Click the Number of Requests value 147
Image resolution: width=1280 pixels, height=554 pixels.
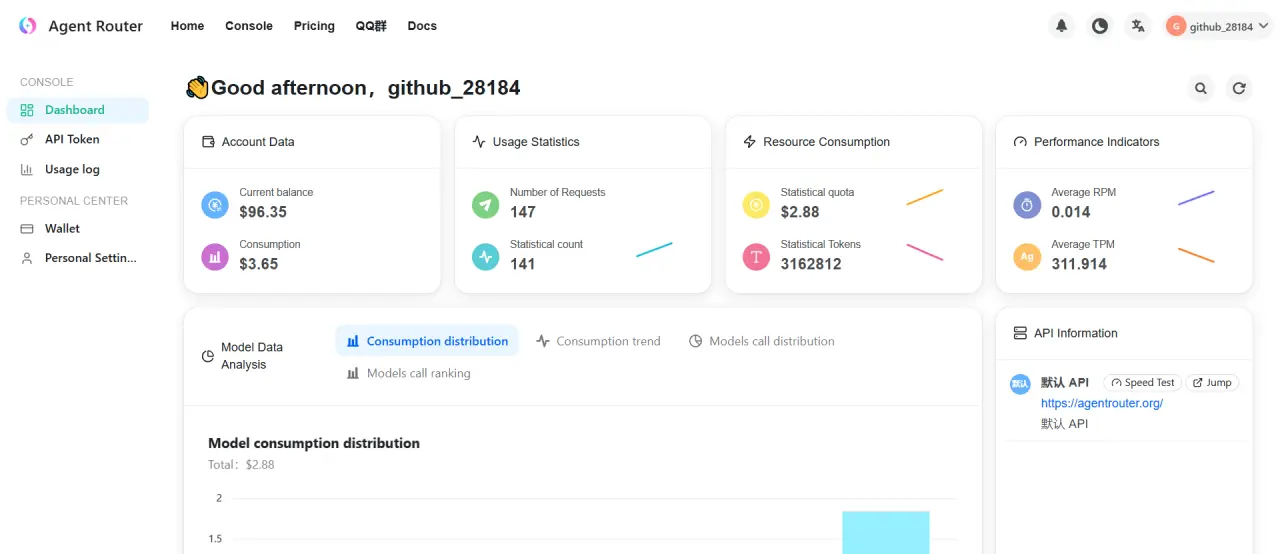click(x=523, y=212)
